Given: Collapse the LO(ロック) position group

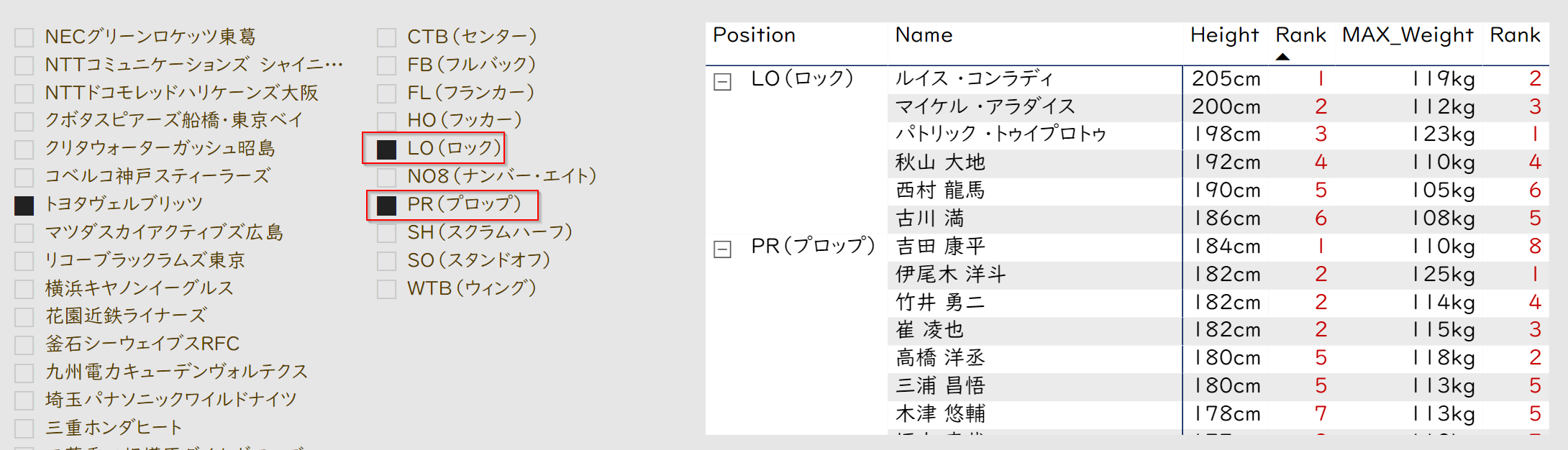Looking at the screenshot, I should (x=722, y=82).
